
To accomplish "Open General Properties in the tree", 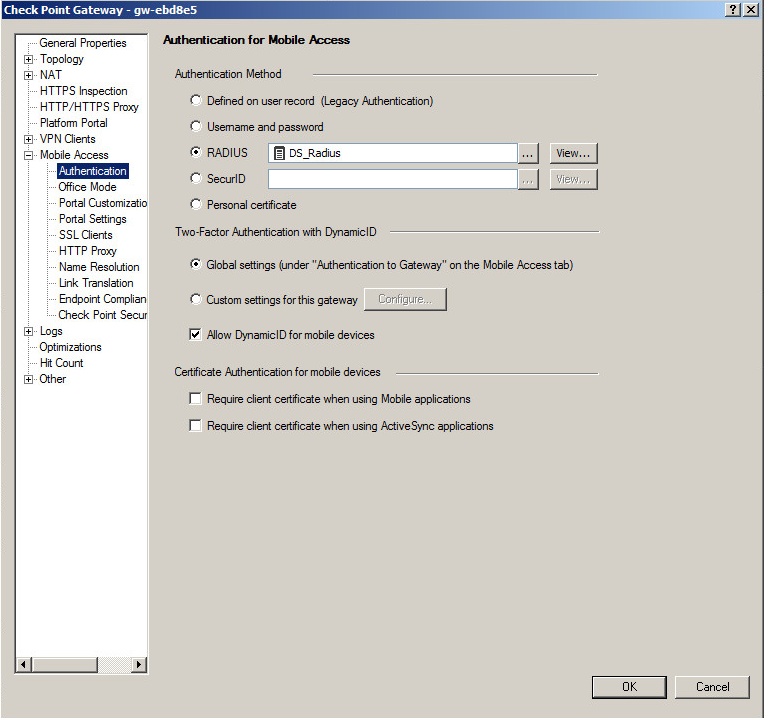I will pyautogui.click(x=83, y=43).
